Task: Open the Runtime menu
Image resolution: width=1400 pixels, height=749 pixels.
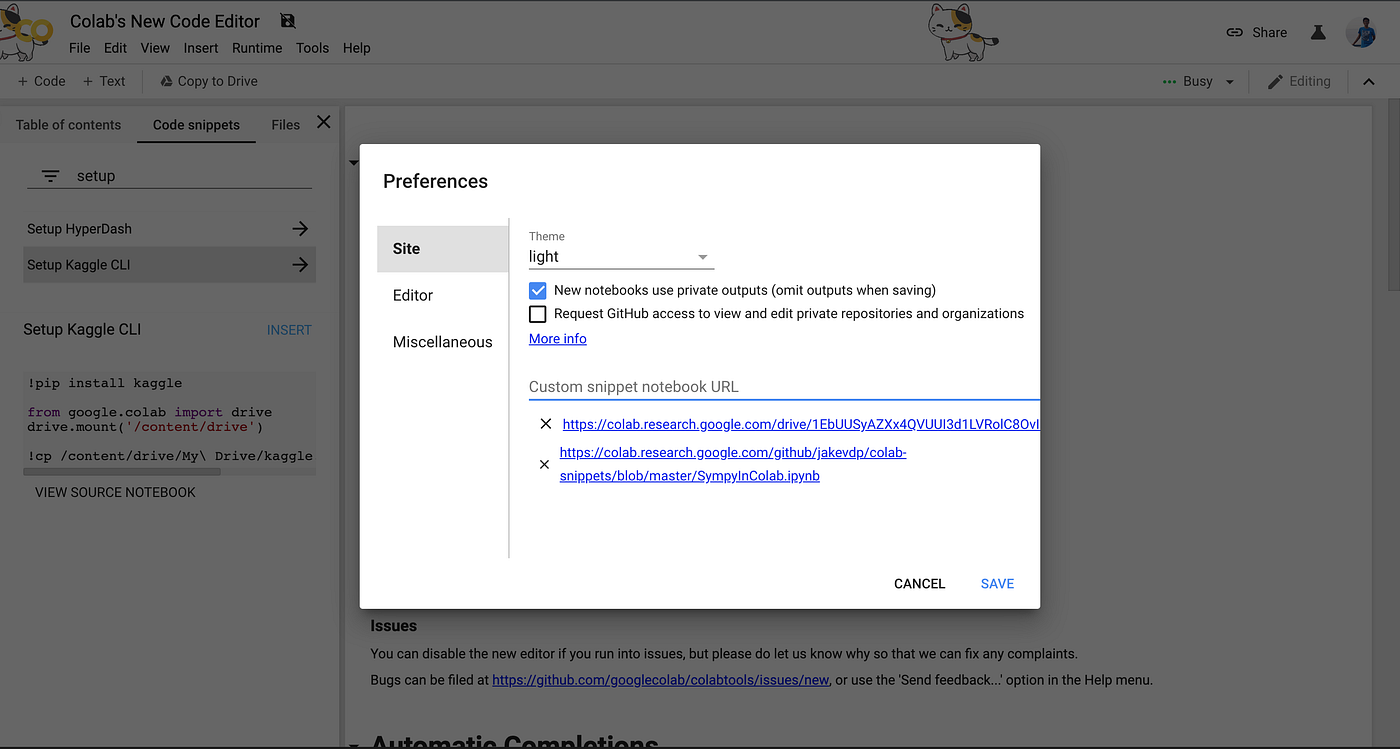Action: click(x=257, y=47)
